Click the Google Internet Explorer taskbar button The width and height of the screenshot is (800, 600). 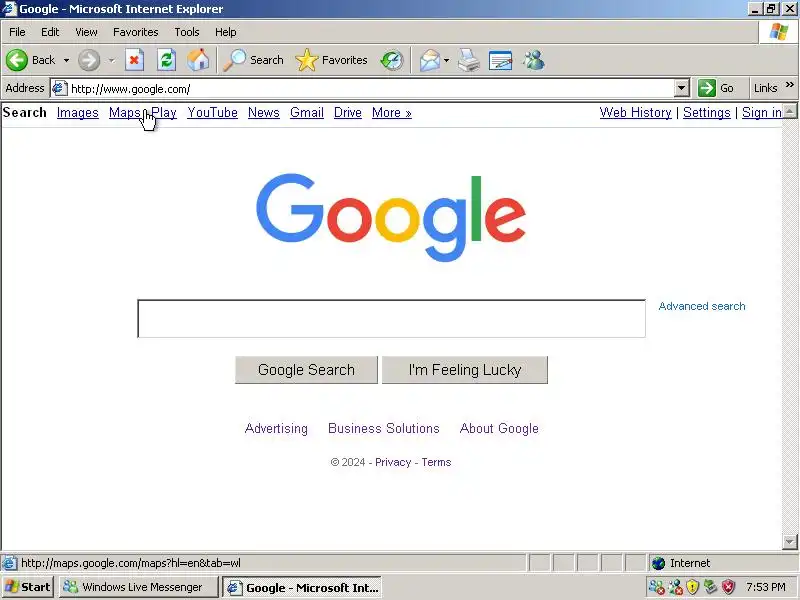[x=303, y=587]
